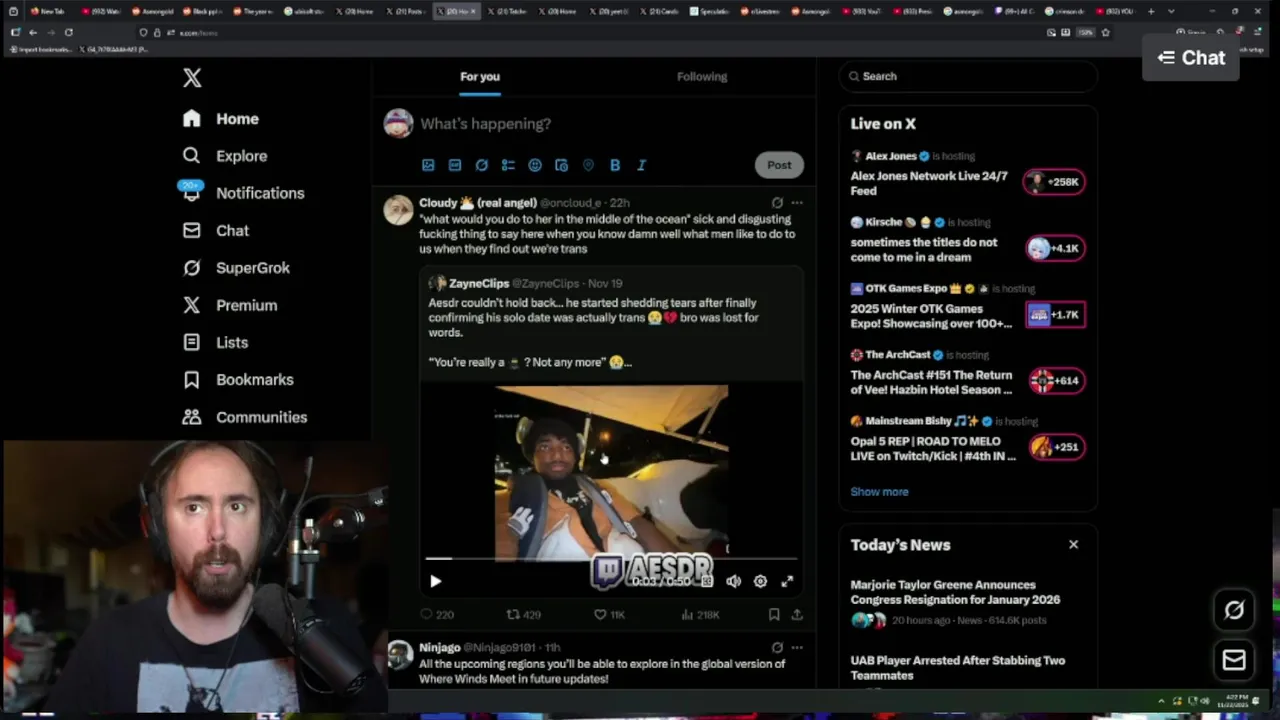Repost Cloudy tweet (429)

coord(523,615)
